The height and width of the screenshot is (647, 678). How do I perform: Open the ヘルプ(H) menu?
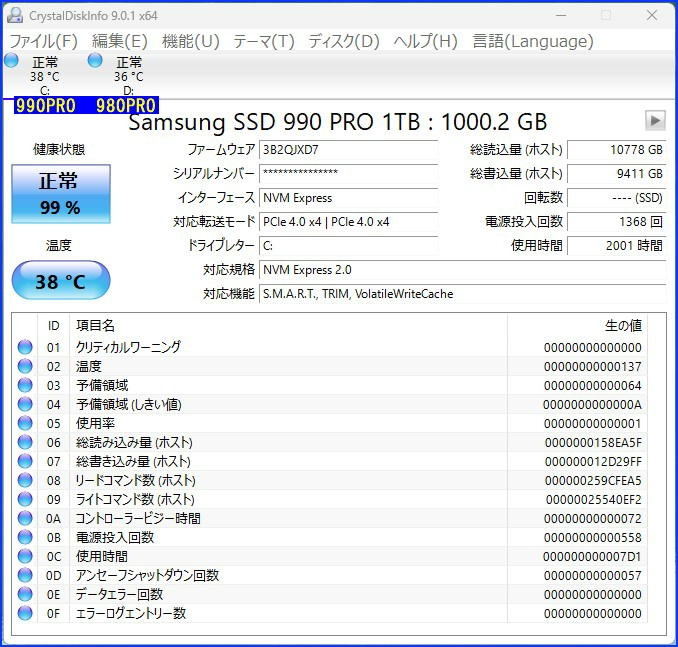[425, 41]
